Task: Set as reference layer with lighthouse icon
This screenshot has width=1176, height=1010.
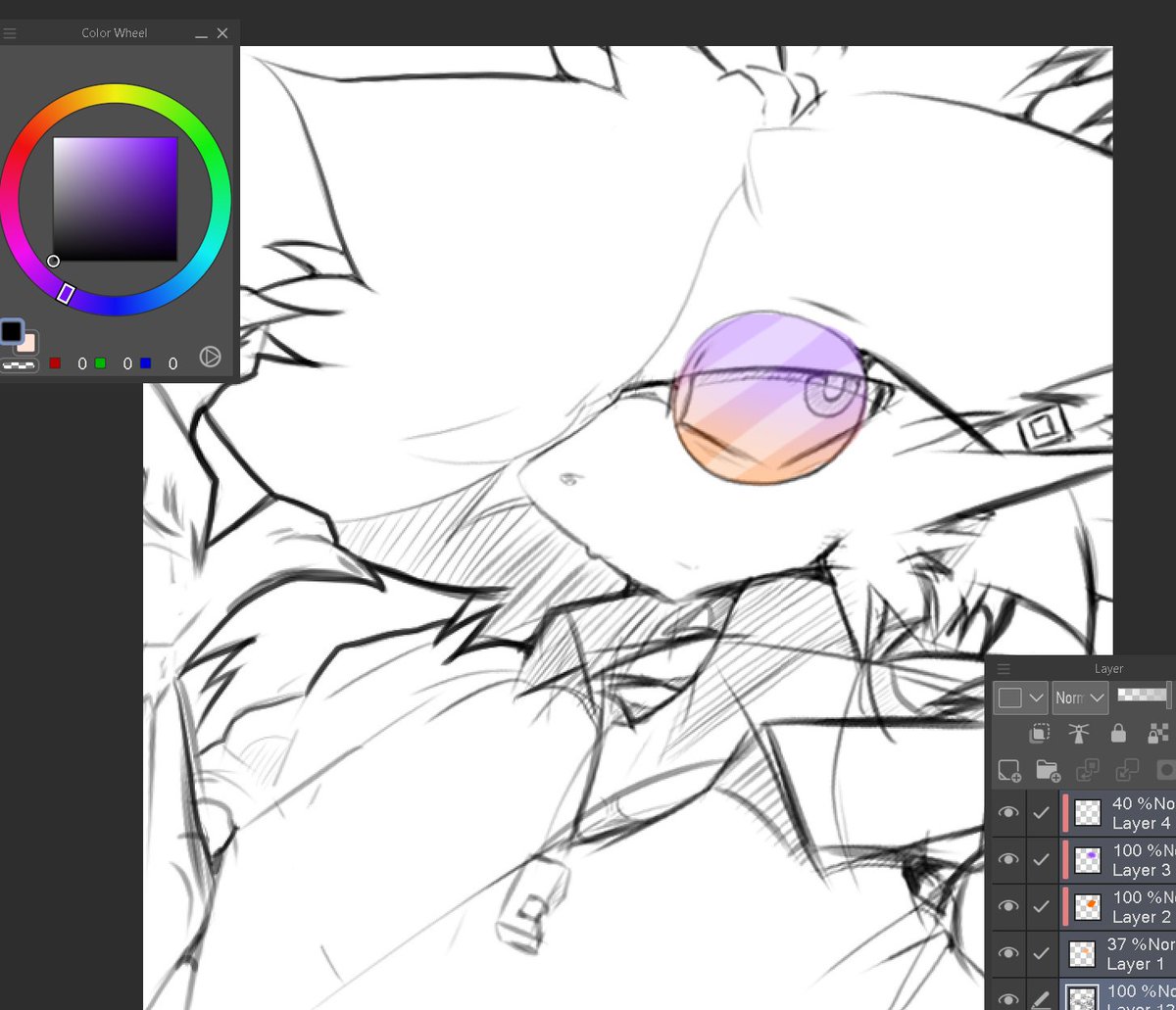Action: pos(1079,733)
